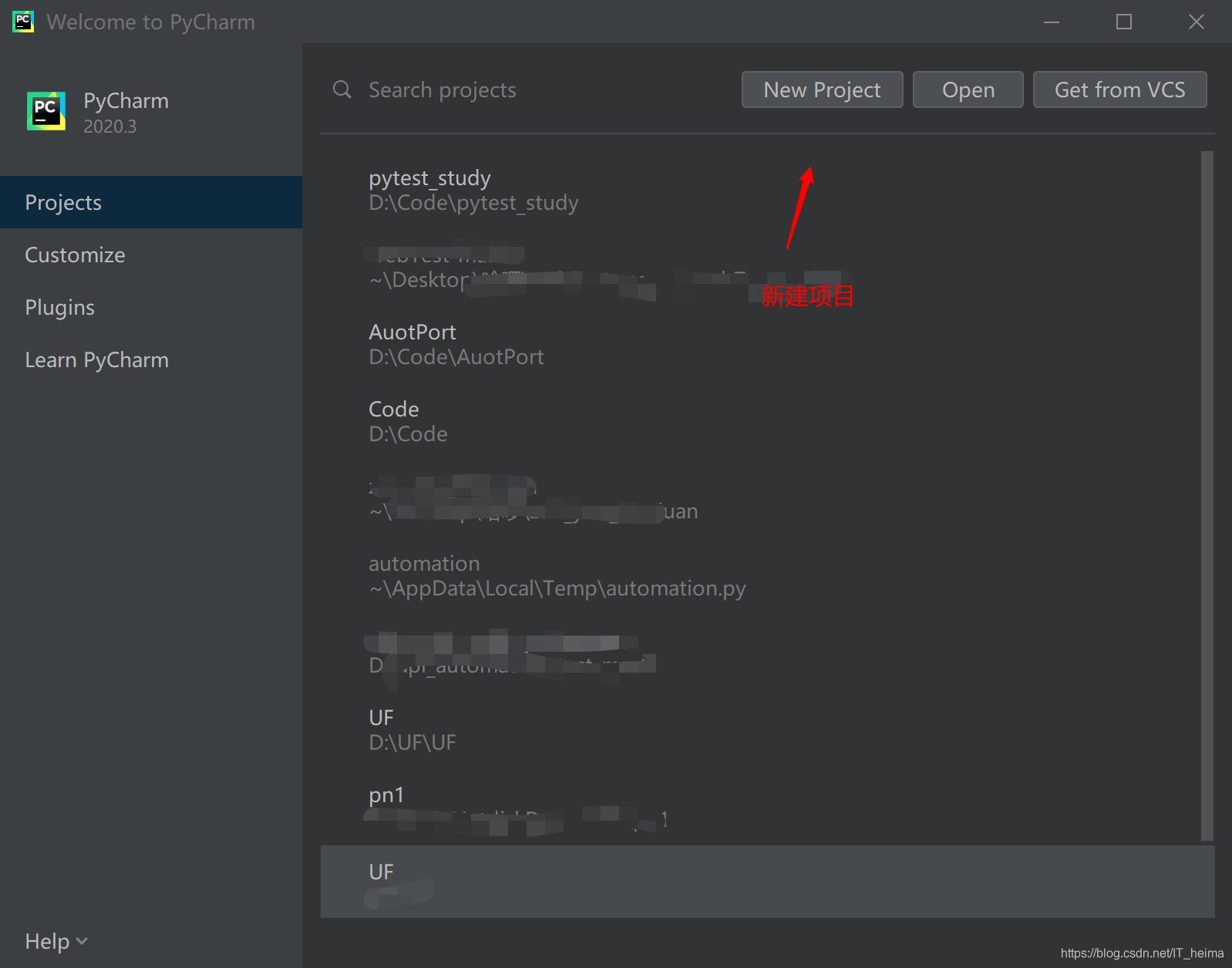Click the PyCharm title bar icon
The image size is (1232, 968).
23,22
